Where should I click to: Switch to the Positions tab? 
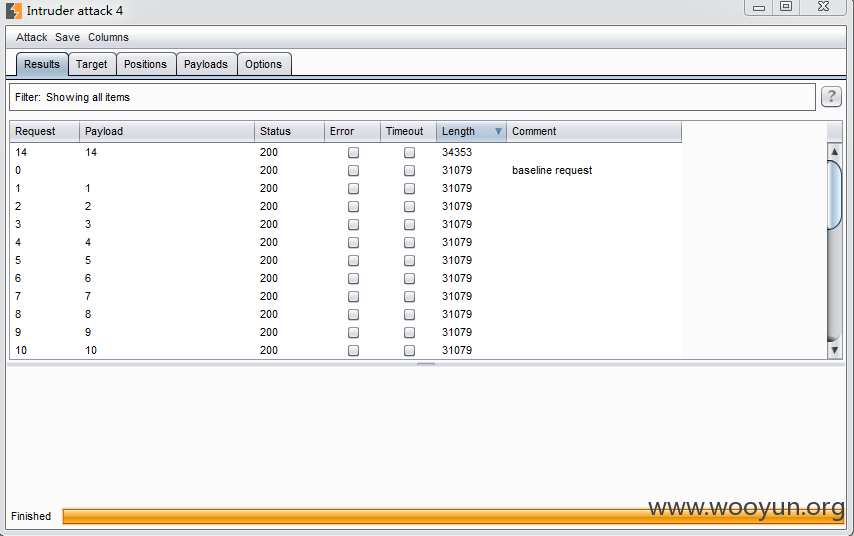[145, 64]
